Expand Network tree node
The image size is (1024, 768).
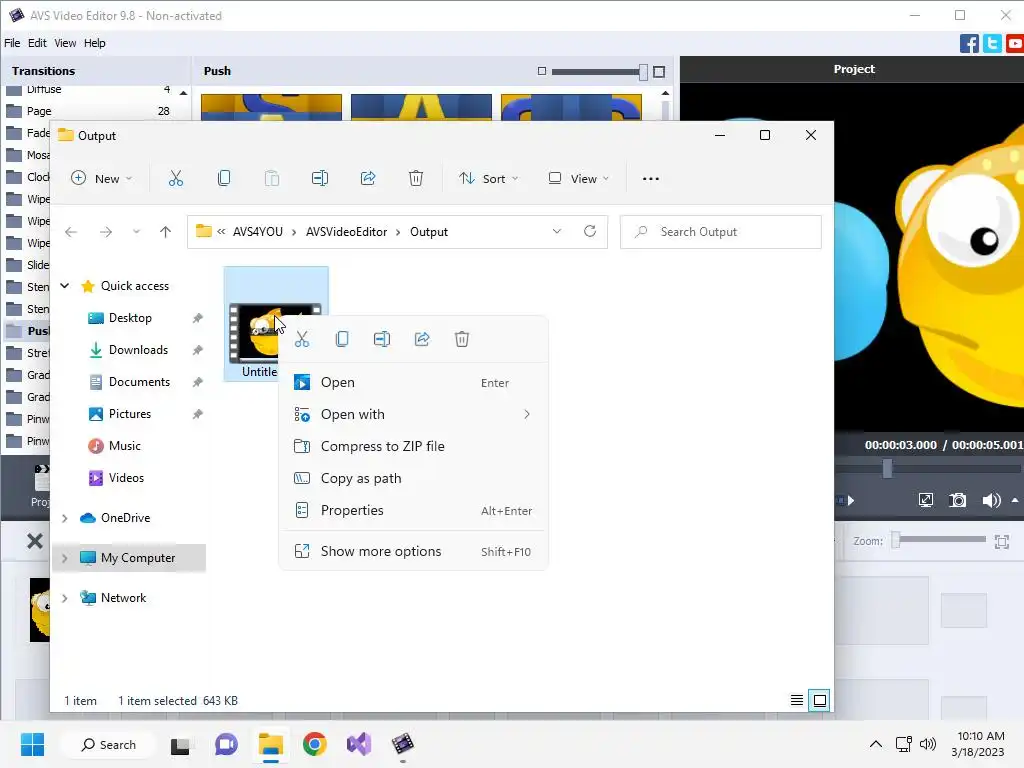pos(65,598)
